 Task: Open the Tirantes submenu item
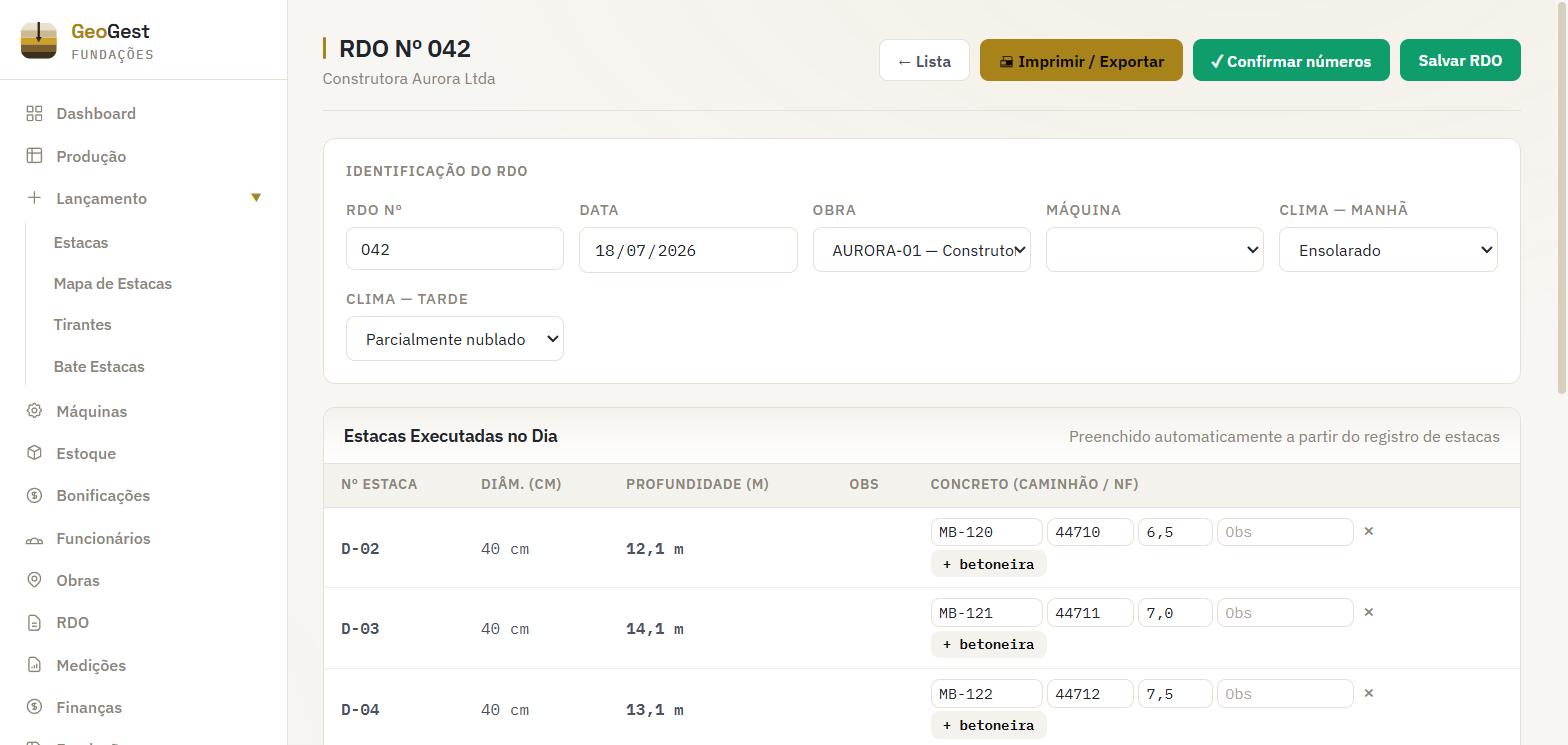[x=83, y=325]
